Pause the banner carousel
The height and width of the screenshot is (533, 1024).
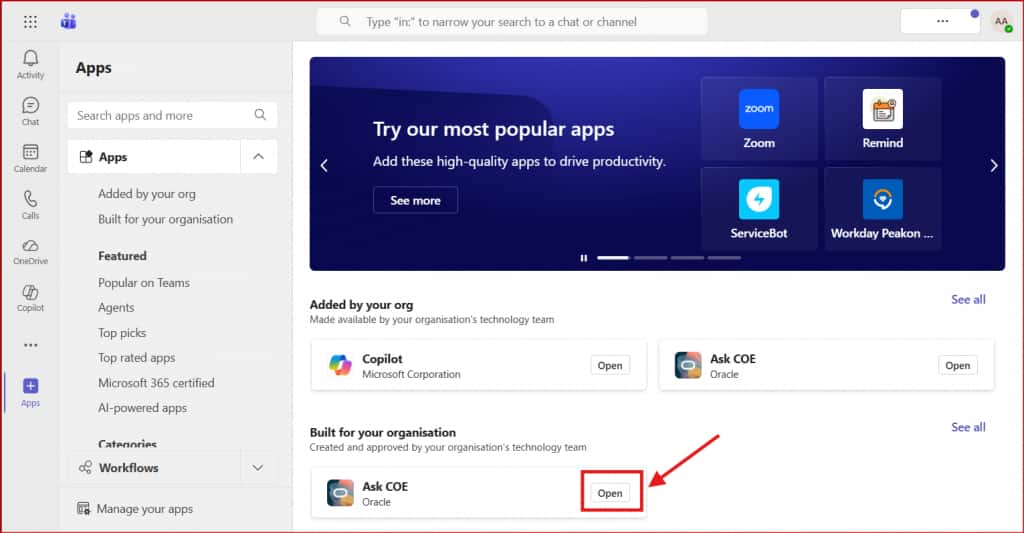tap(584, 258)
